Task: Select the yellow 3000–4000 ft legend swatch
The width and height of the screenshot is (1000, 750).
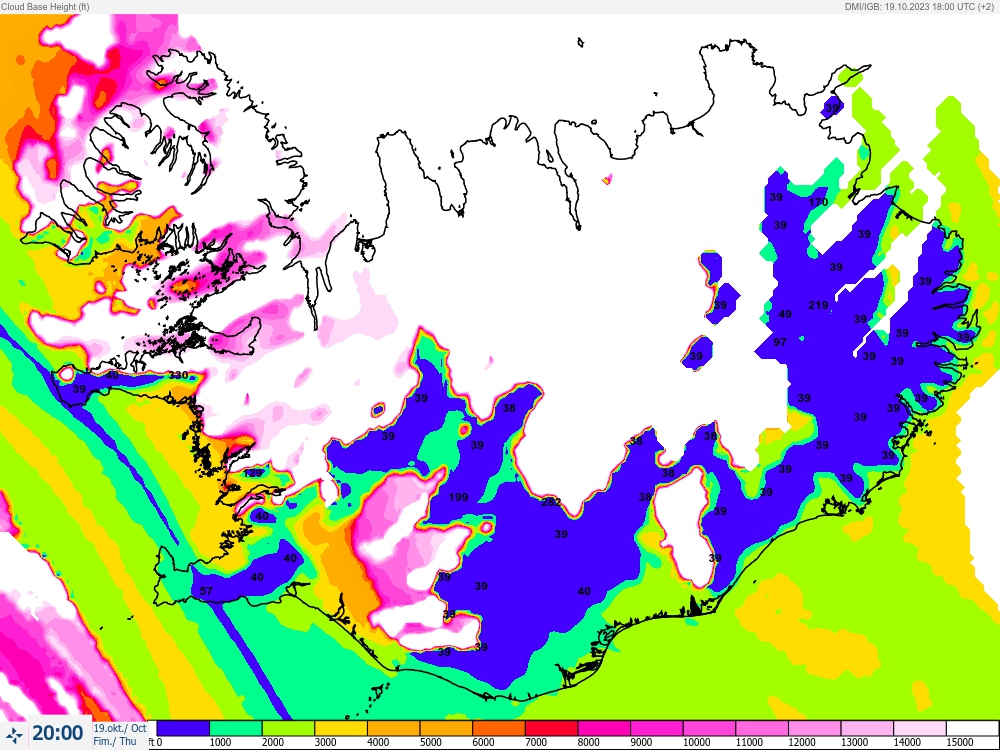Action: tap(341, 728)
